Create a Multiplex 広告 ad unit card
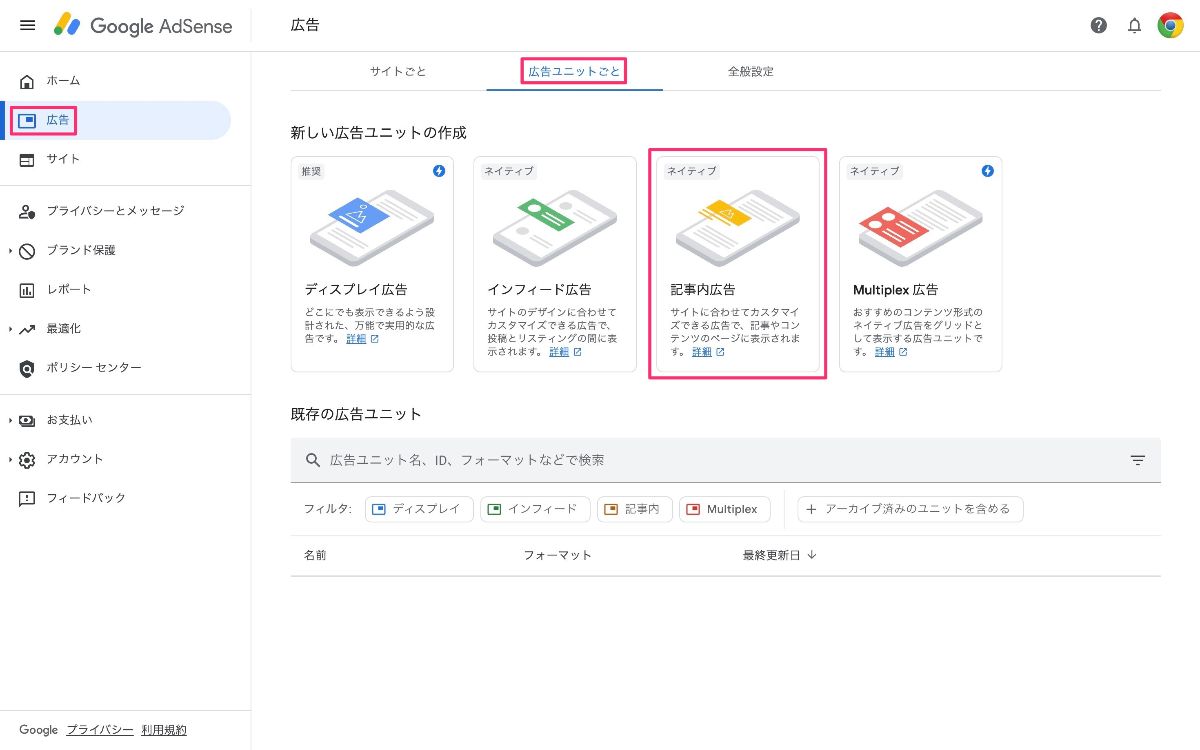 coord(920,264)
